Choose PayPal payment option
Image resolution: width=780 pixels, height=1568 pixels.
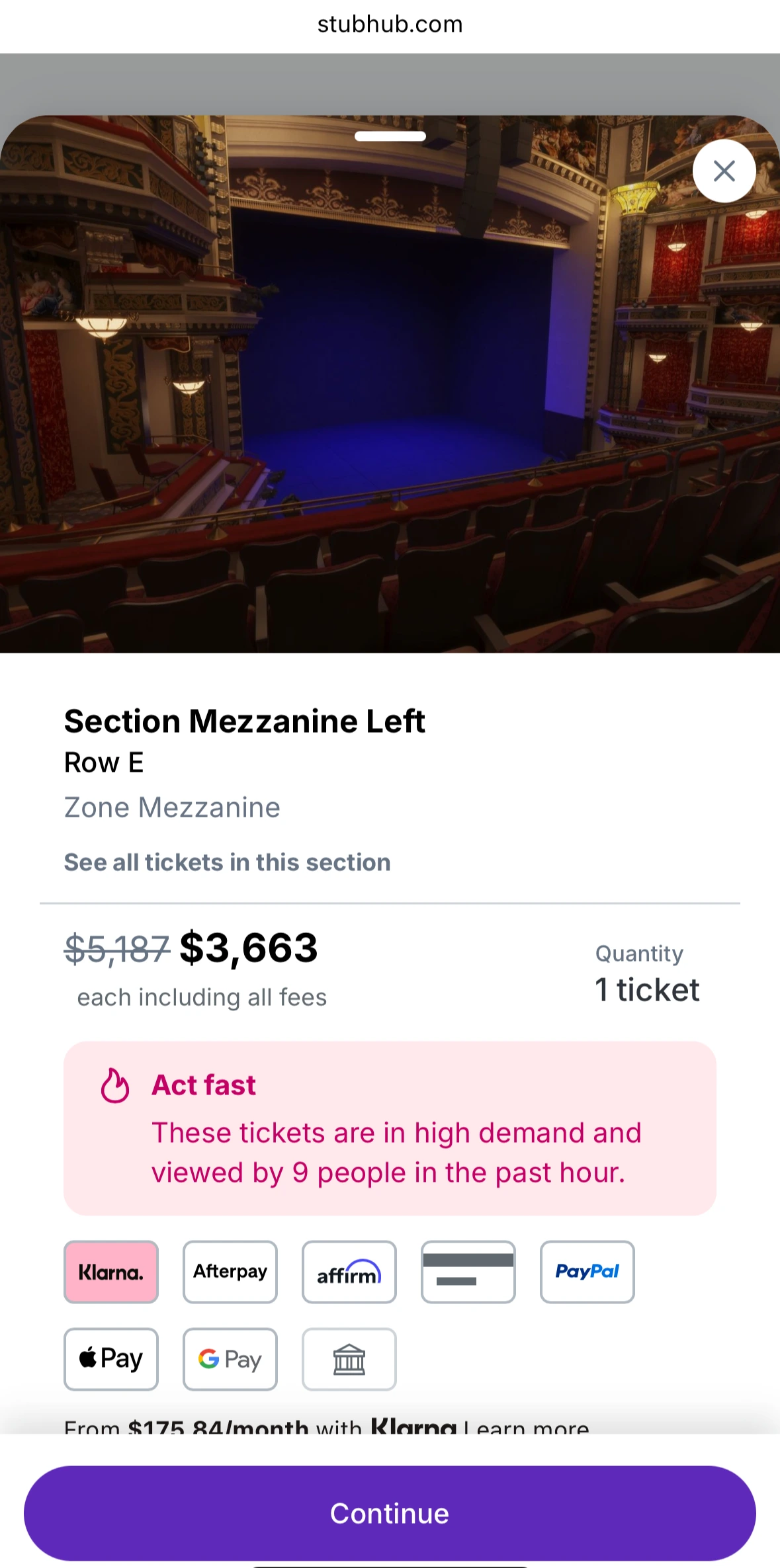(x=587, y=1271)
